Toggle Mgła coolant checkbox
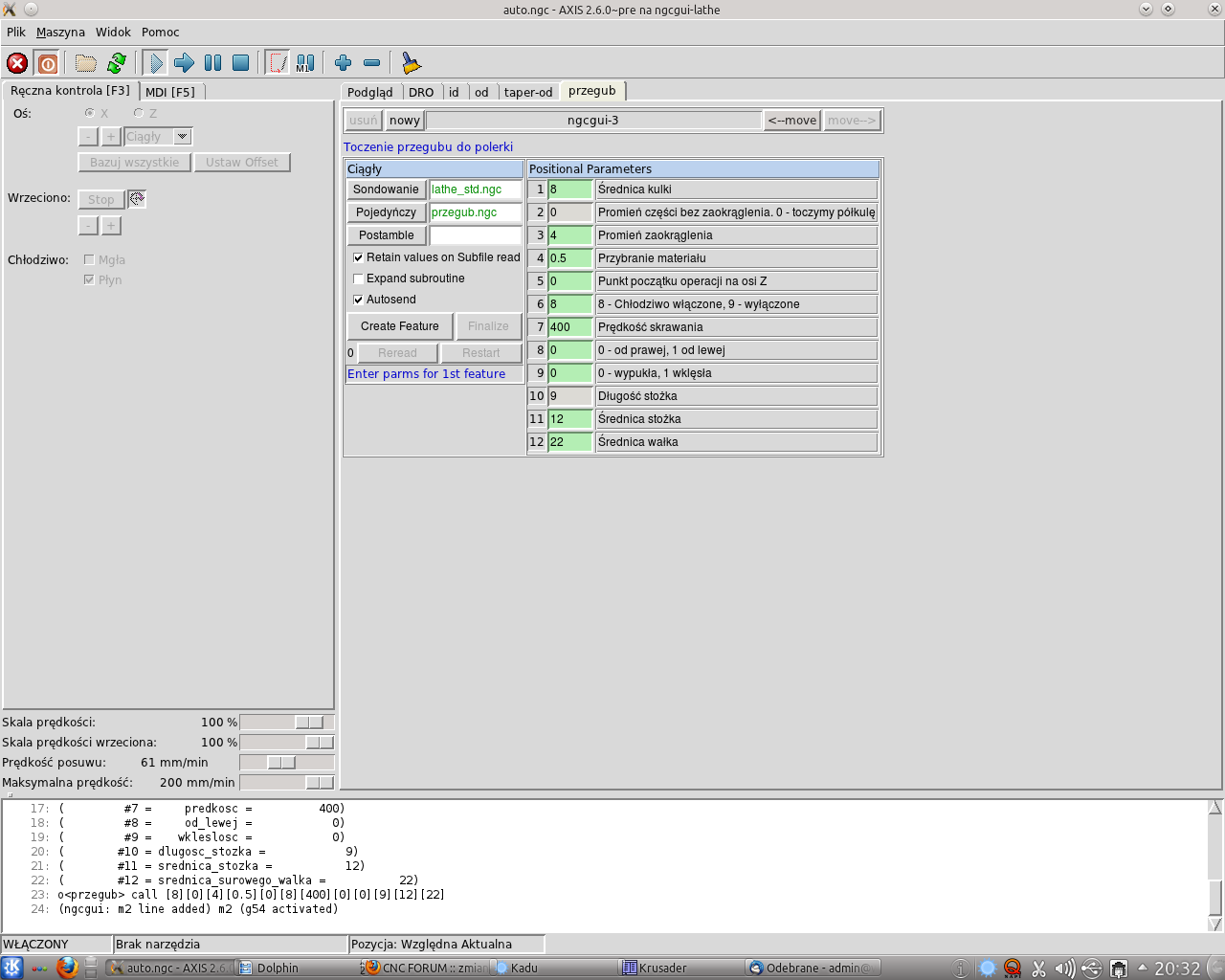Viewport: 1225px width, 980px height. [x=89, y=259]
